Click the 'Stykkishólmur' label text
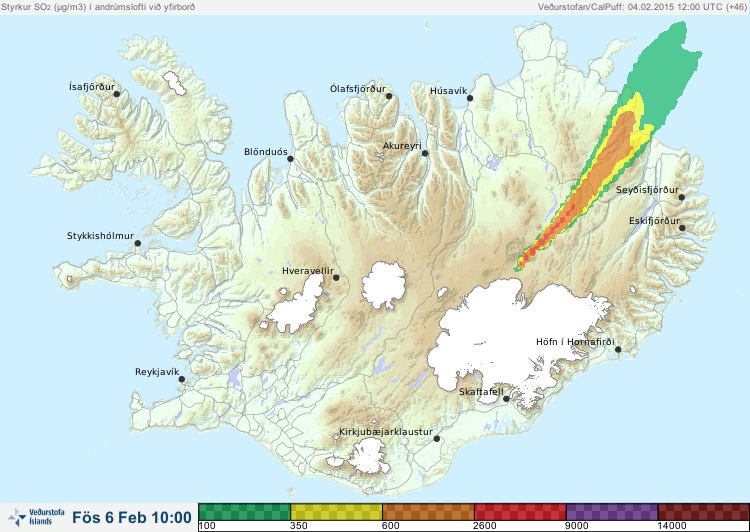 coord(100,236)
